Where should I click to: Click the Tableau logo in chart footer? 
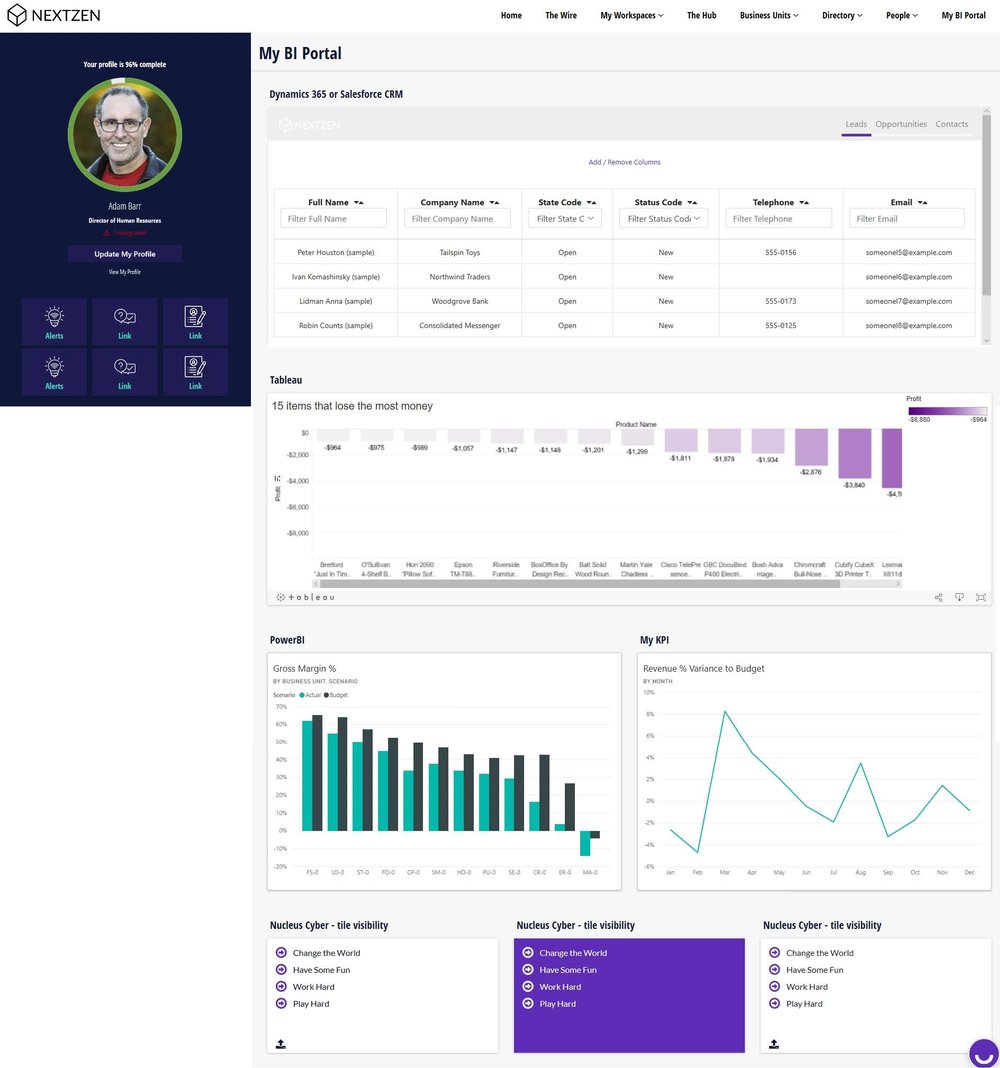pos(305,597)
